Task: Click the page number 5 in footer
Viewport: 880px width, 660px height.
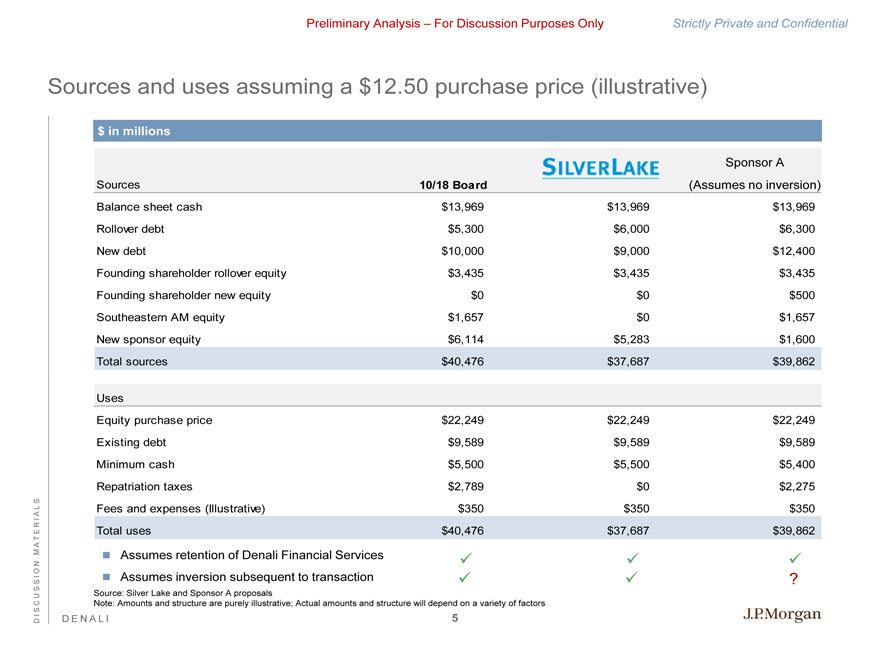Action: pyautogui.click(x=454, y=620)
